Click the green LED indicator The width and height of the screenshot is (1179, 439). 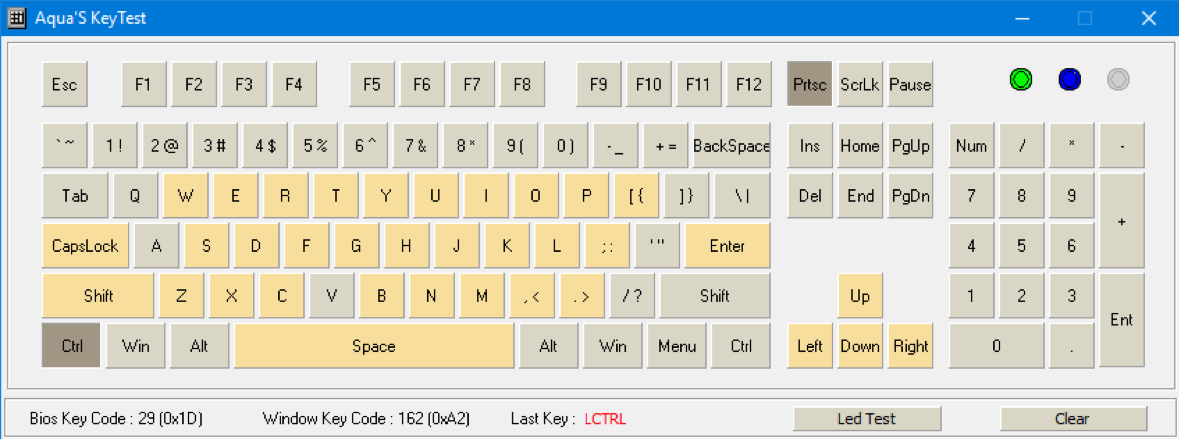coord(1020,79)
